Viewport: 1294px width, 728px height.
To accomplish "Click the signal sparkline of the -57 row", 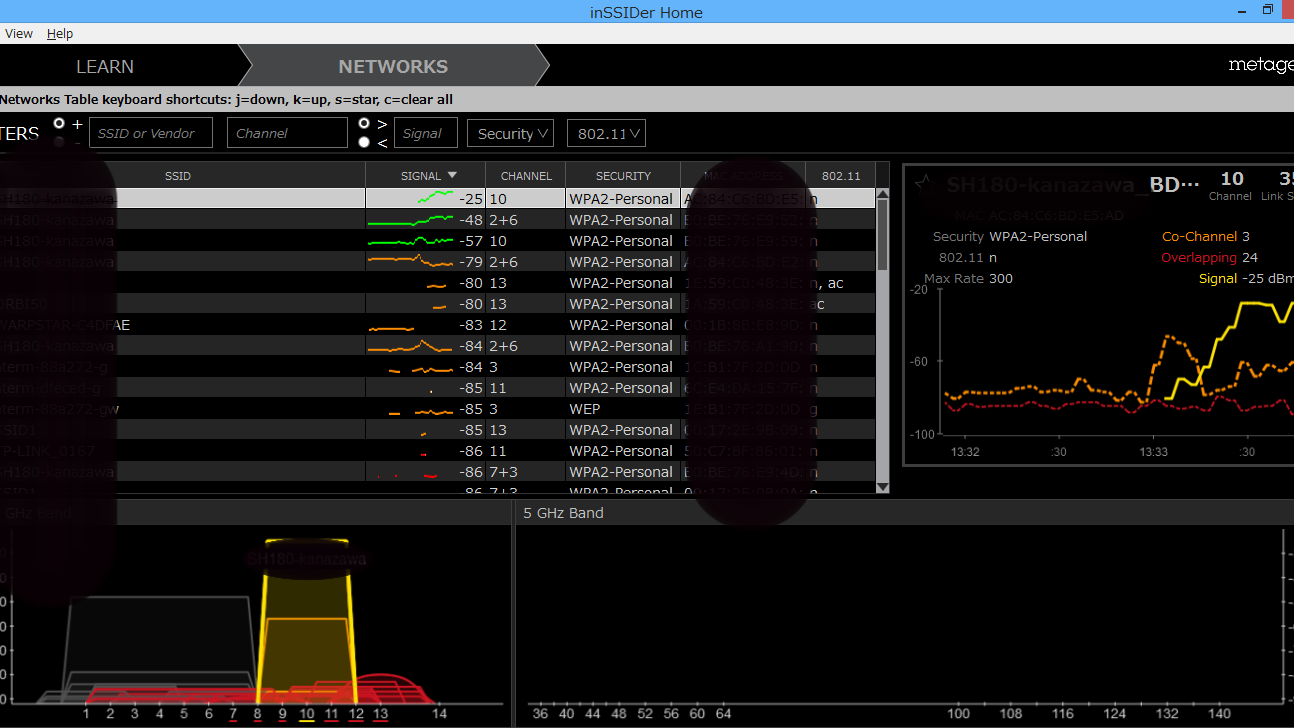I will point(411,241).
